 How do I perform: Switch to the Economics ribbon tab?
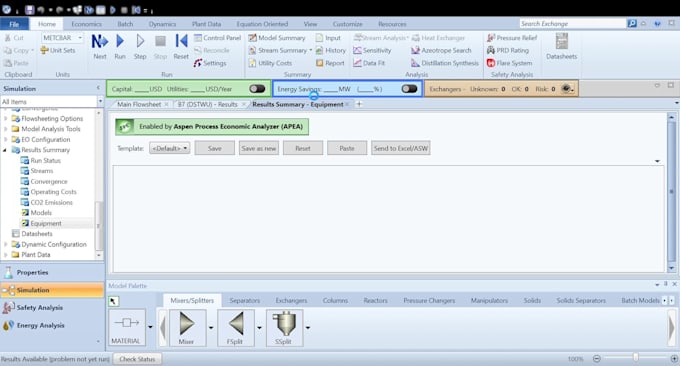click(x=86, y=24)
